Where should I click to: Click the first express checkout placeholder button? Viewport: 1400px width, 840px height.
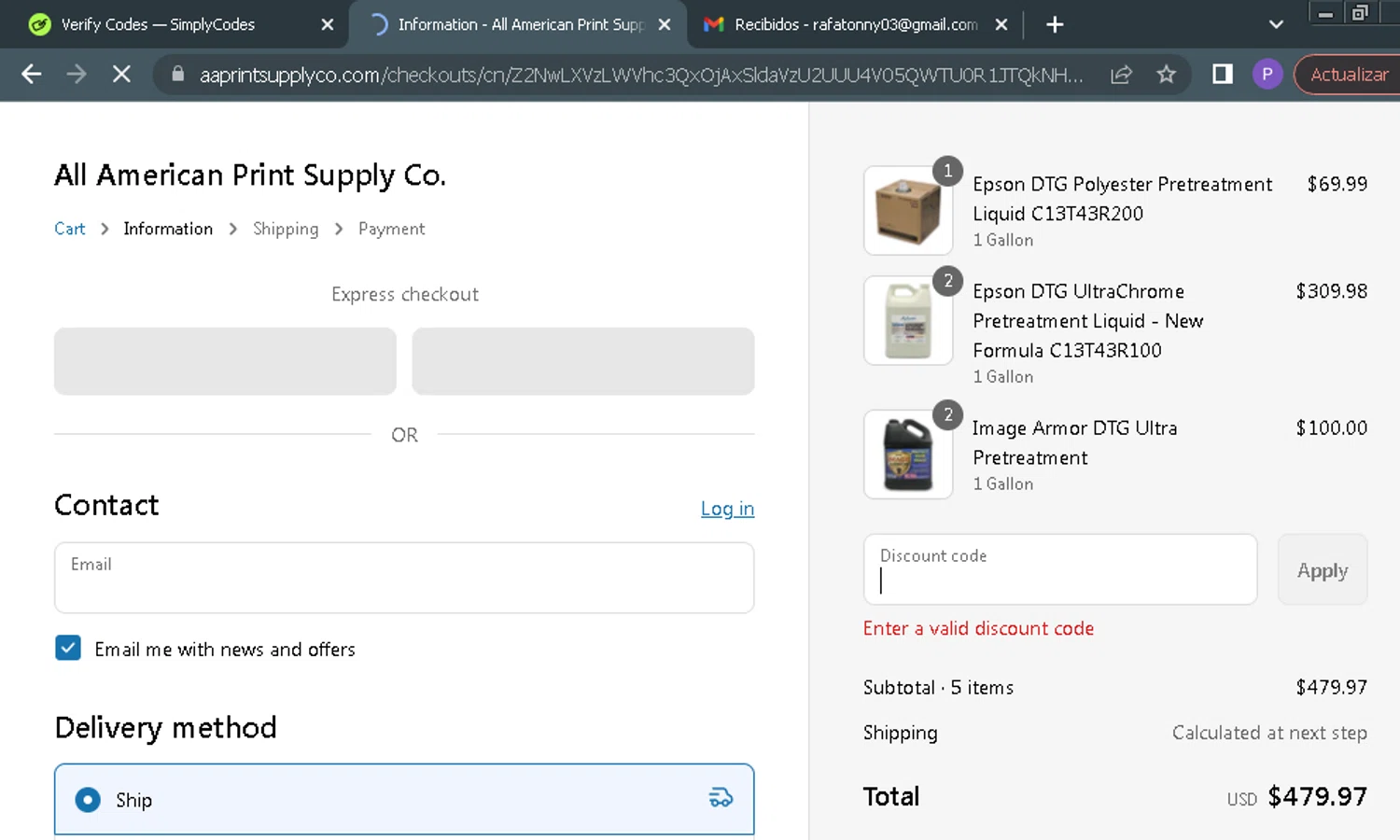(x=225, y=361)
